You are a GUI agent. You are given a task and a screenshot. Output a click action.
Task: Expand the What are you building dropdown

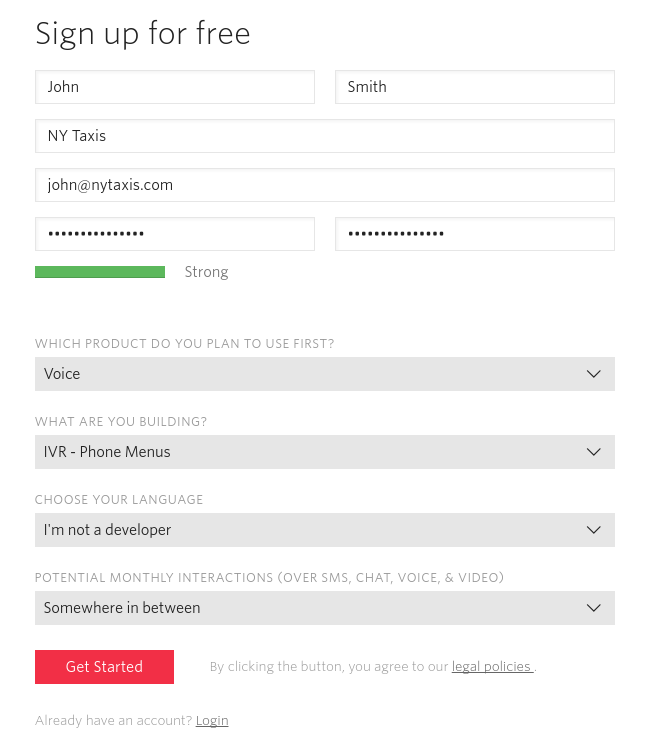coord(300,452)
